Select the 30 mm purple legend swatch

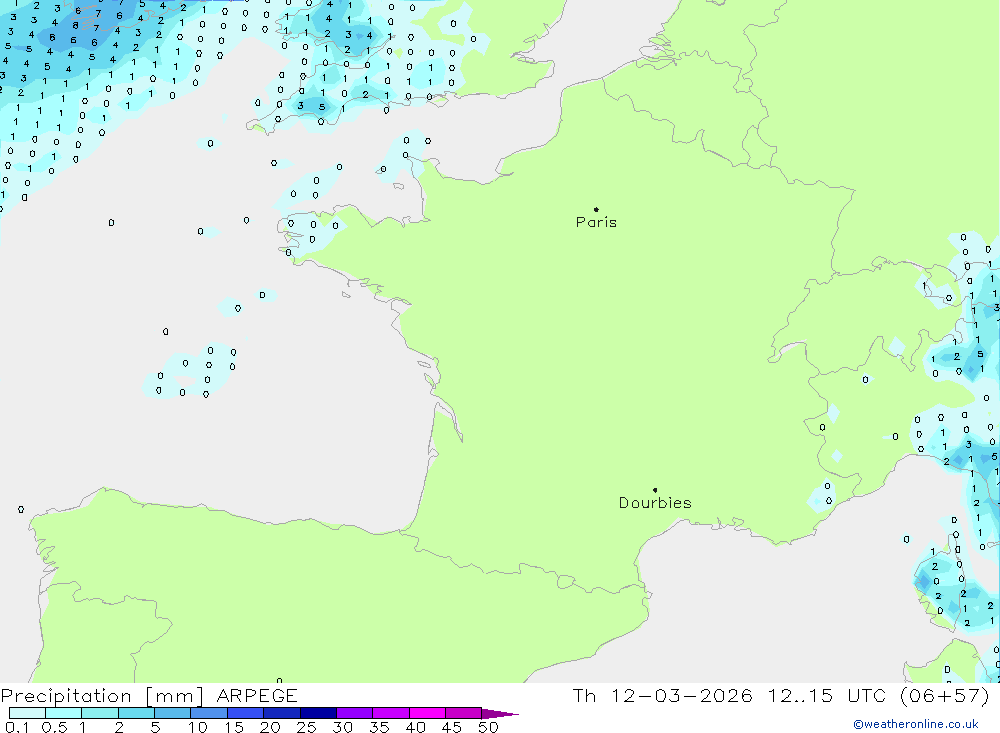[355, 713]
